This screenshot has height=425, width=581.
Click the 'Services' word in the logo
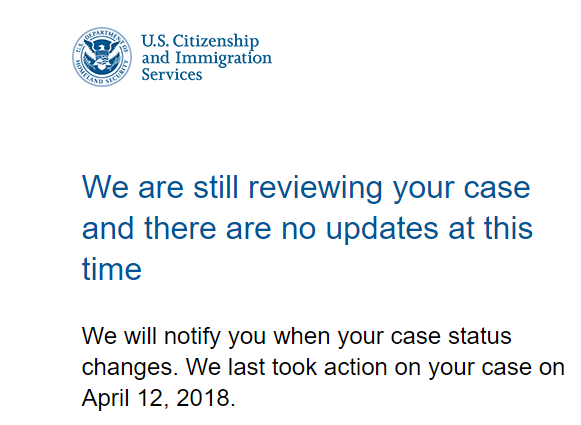(x=172, y=74)
